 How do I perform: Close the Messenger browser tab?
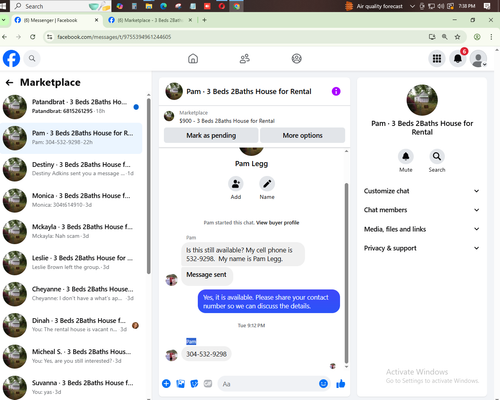[96, 20]
